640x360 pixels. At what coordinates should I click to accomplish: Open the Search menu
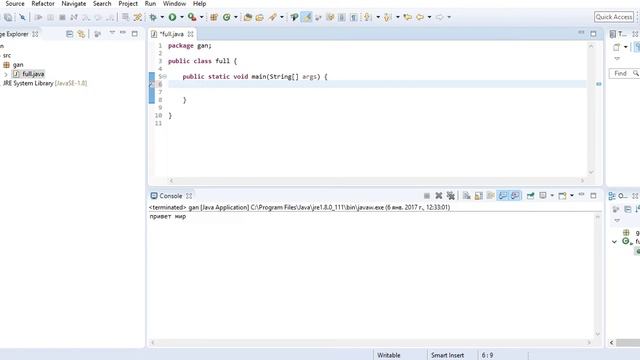(102, 4)
